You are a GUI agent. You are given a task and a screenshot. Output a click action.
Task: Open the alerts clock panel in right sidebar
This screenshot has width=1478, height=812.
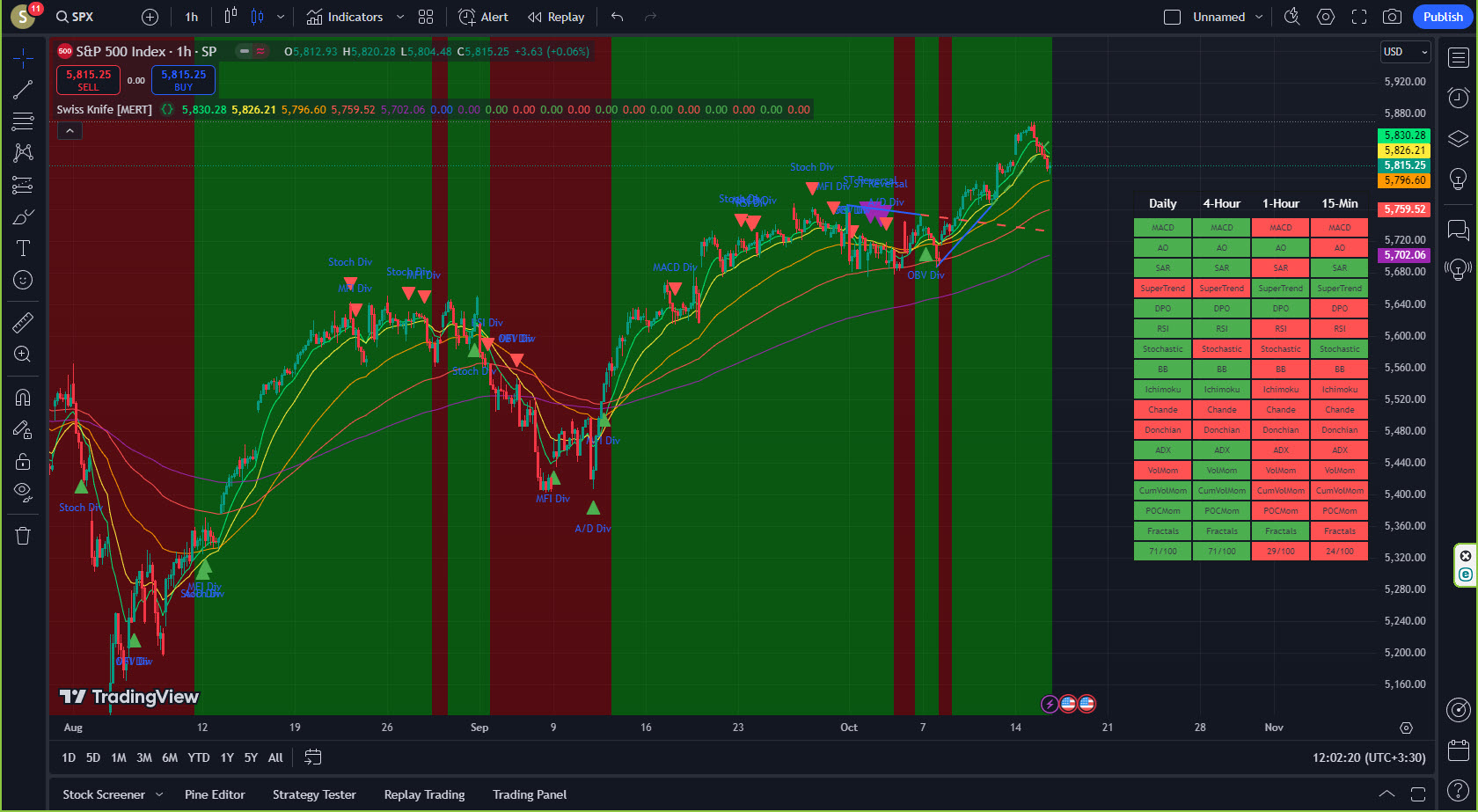1459,97
